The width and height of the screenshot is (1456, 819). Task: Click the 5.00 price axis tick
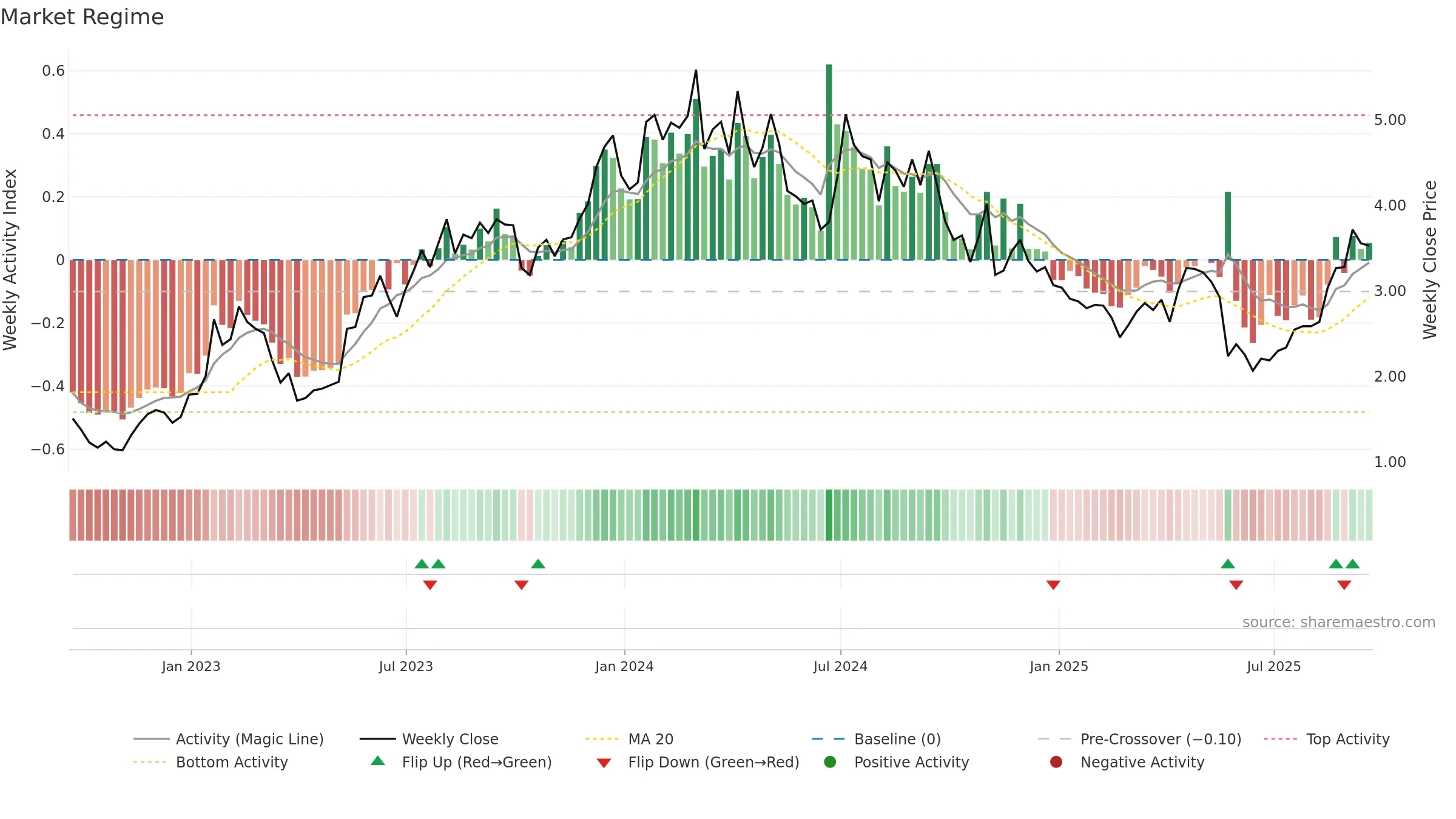pyautogui.click(x=1390, y=120)
